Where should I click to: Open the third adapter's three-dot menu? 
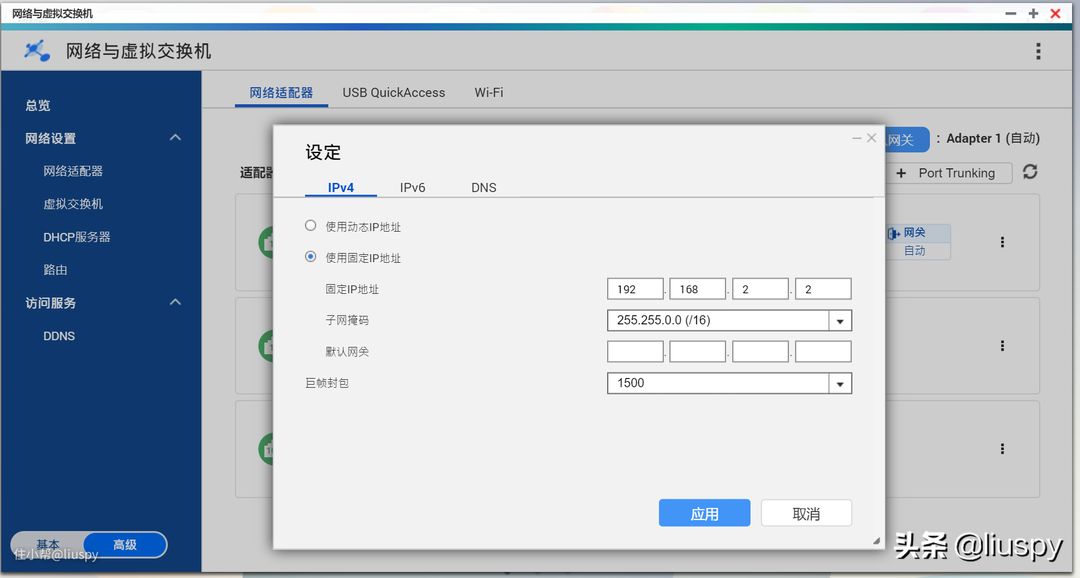coord(1002,449)
